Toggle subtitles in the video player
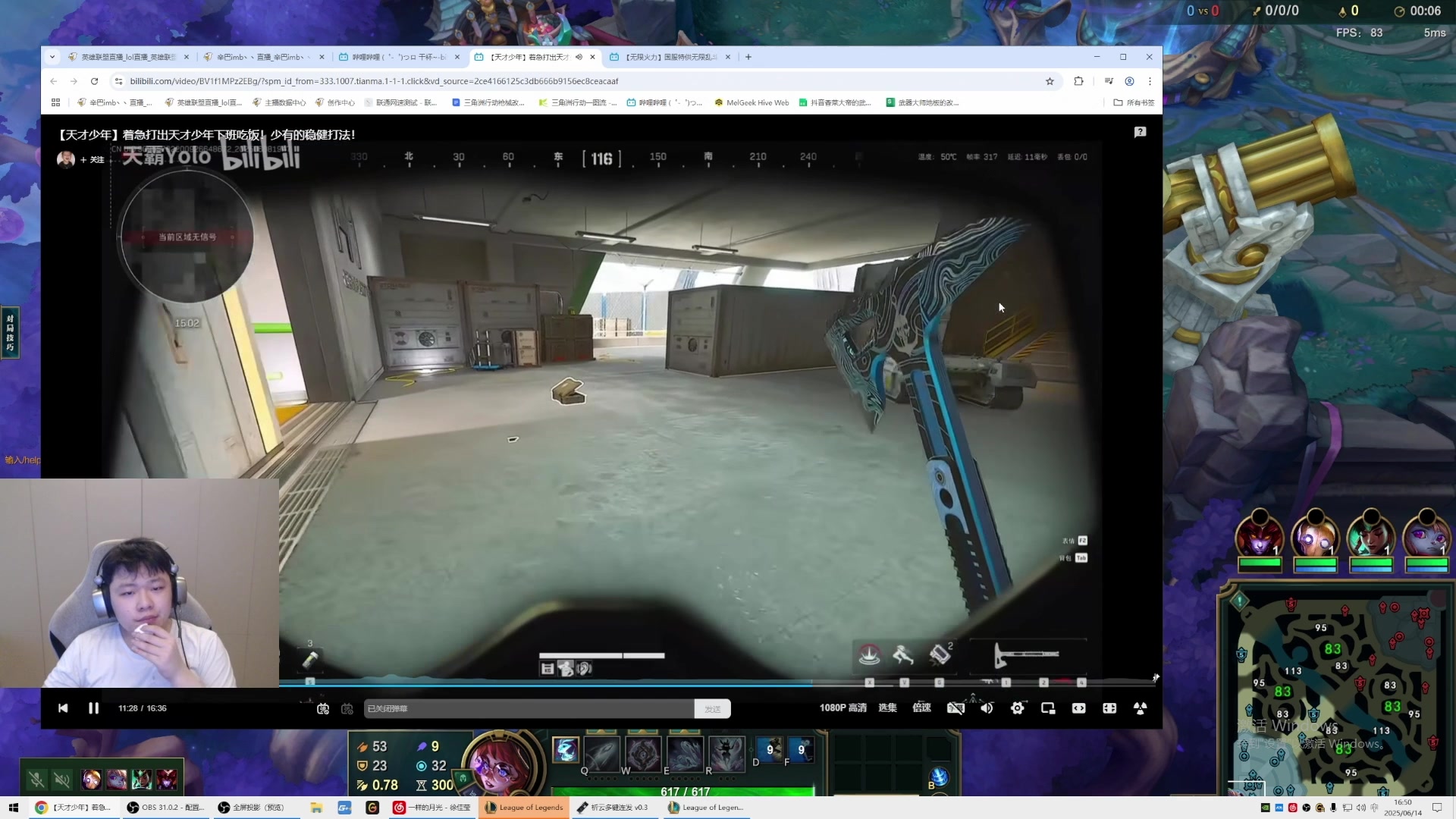Viewport: 1456px width, 819px height. (x=955, y=708)
